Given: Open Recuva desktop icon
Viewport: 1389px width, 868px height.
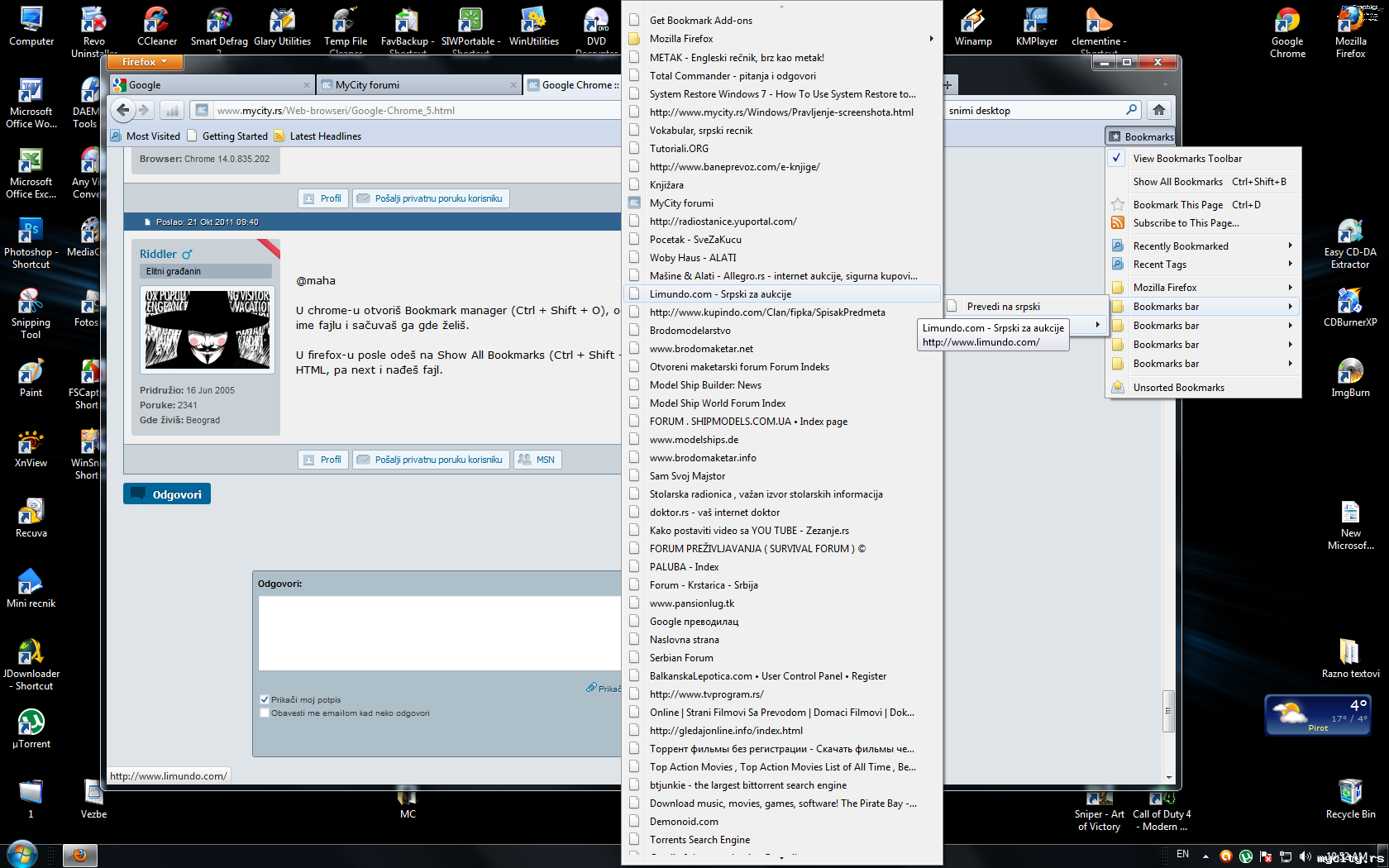Looking at the screenshot, I should tap(31, 519).
